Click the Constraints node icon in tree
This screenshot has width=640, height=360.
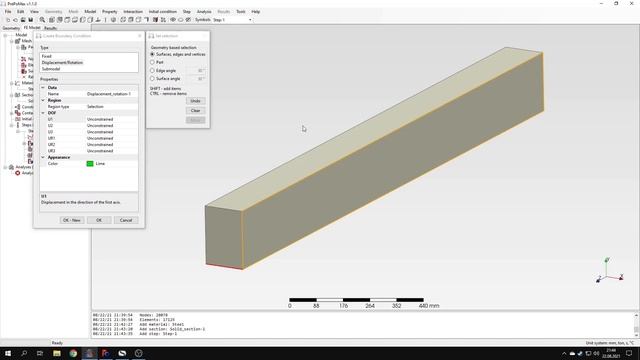coord(18,107)
